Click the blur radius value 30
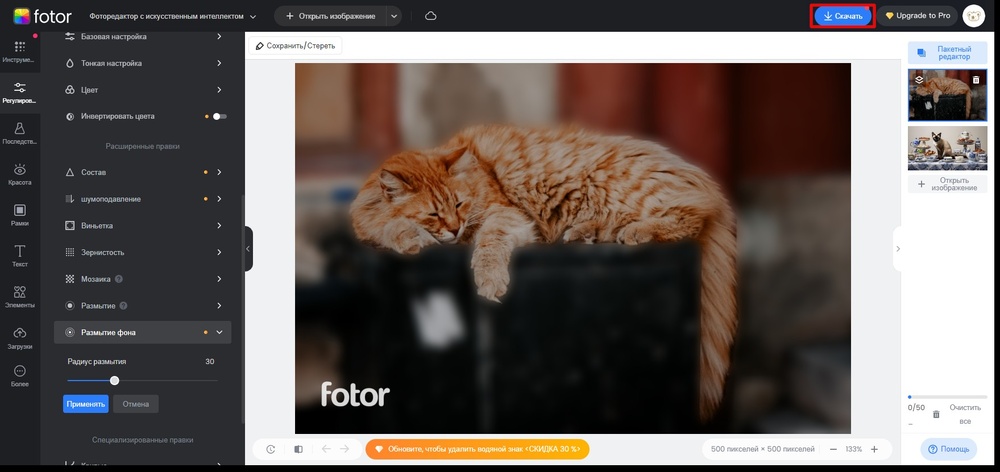This screenshot has height=472, width=1000. click(210, 362)
